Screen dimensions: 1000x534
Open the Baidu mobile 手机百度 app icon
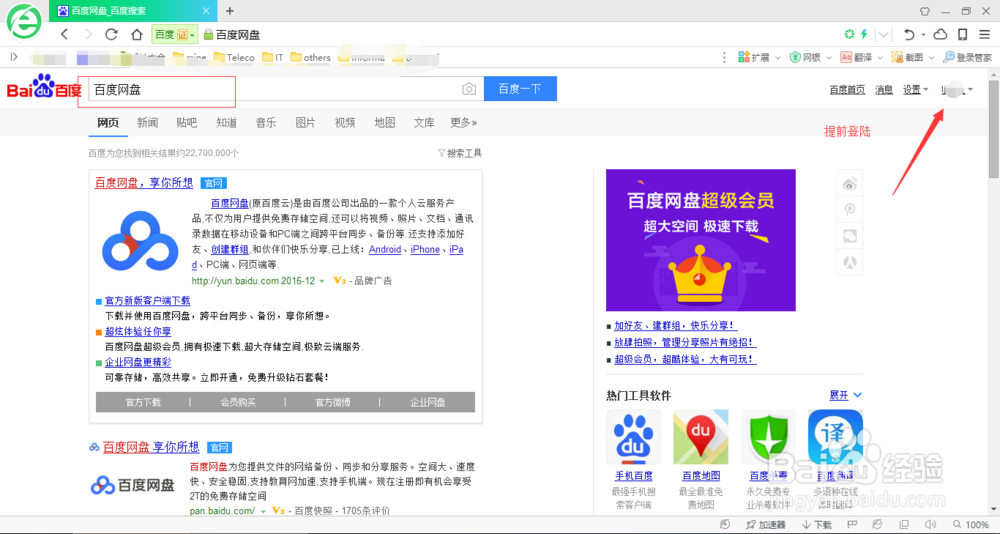click(633, 437)
